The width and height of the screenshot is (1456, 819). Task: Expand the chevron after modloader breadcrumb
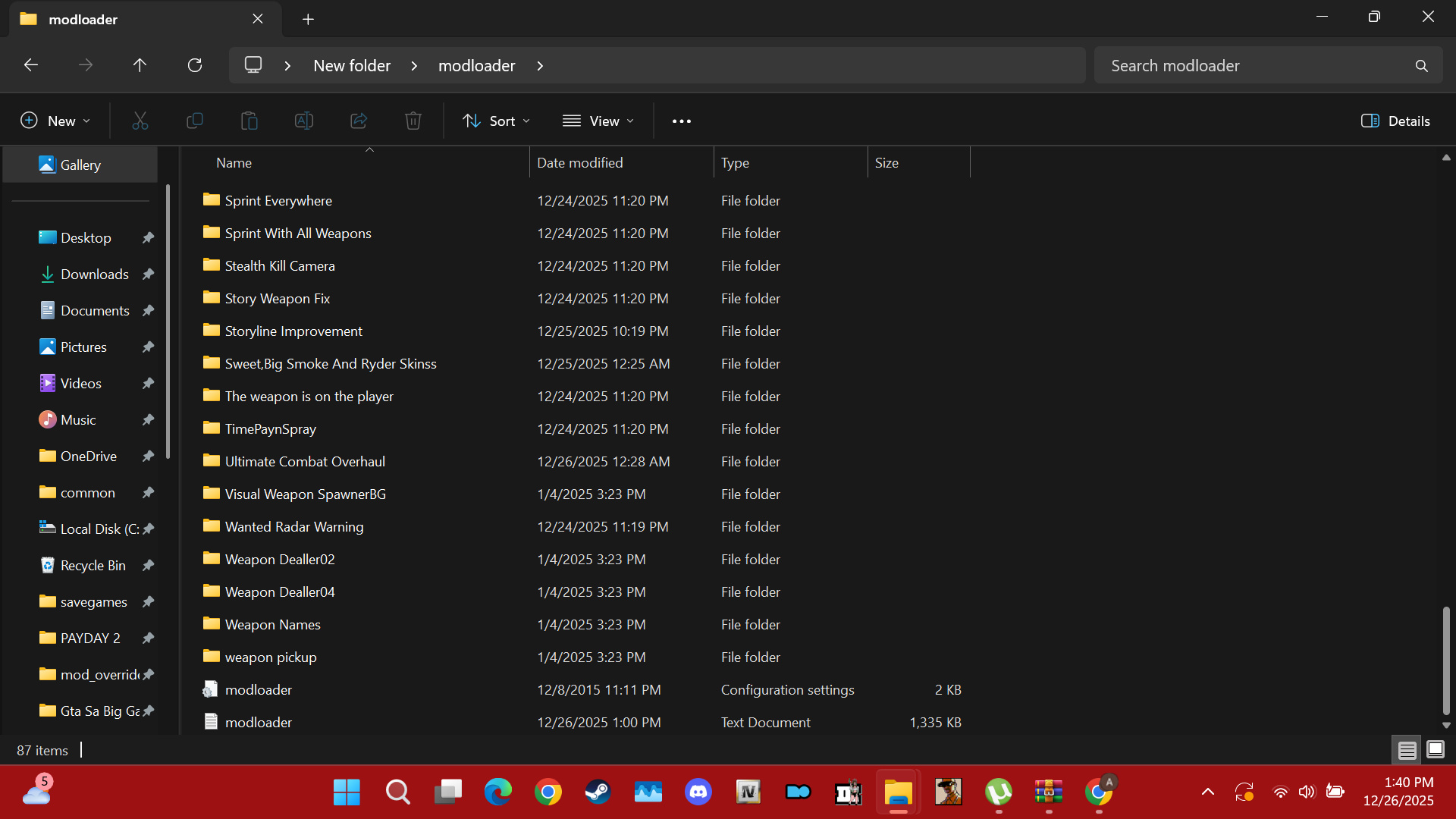pyautogui.click(x=540, y=66)
